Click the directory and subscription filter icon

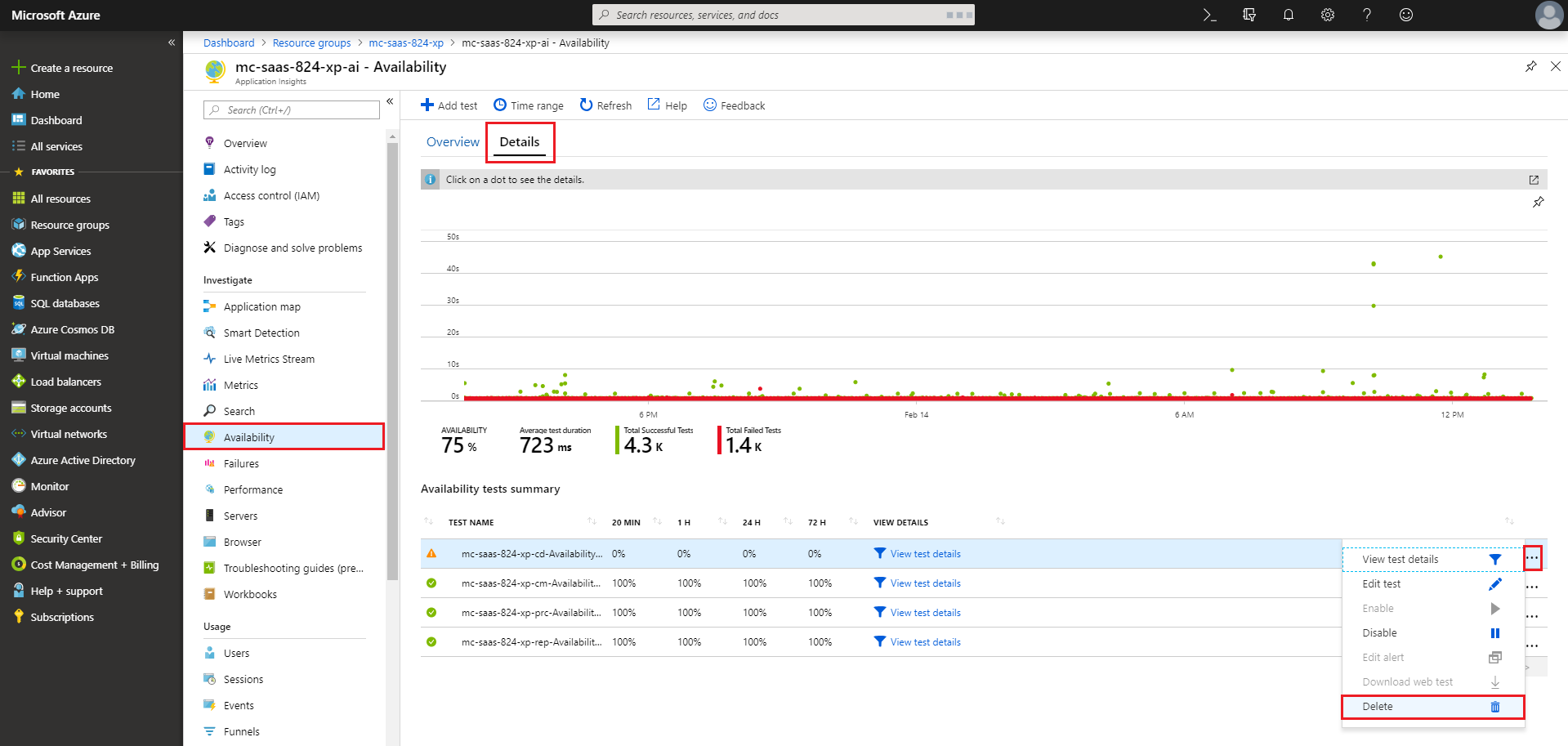tap(1249, 15)
